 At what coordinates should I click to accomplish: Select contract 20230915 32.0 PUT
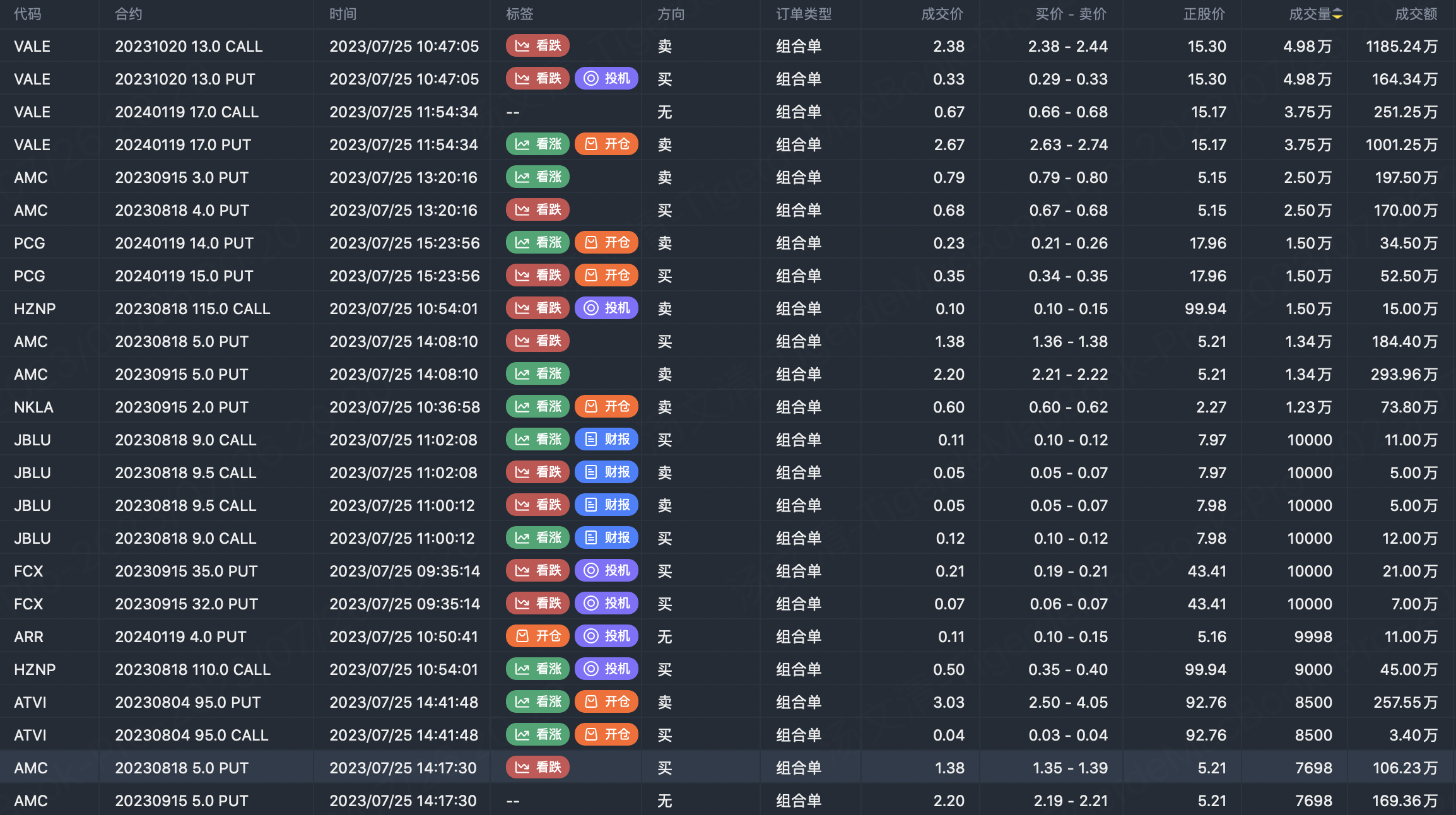tap(186, 604)
